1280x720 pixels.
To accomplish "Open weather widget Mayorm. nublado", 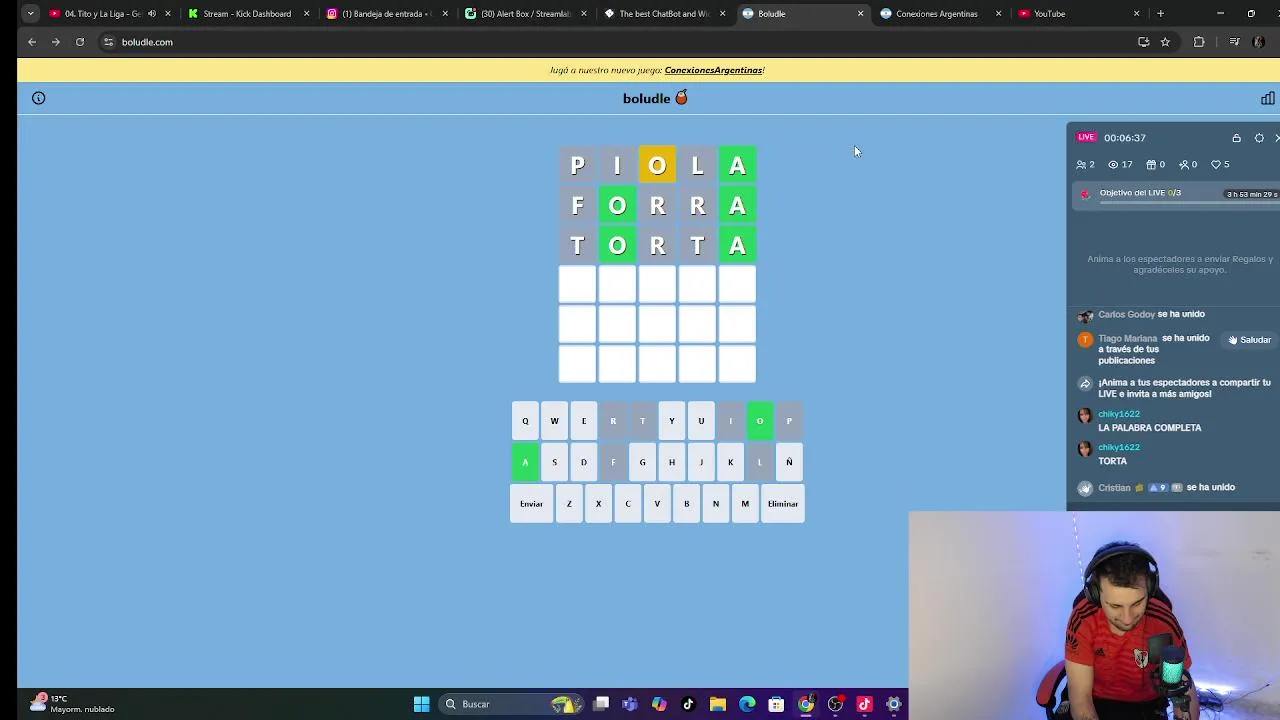I will tap(72, 704).
